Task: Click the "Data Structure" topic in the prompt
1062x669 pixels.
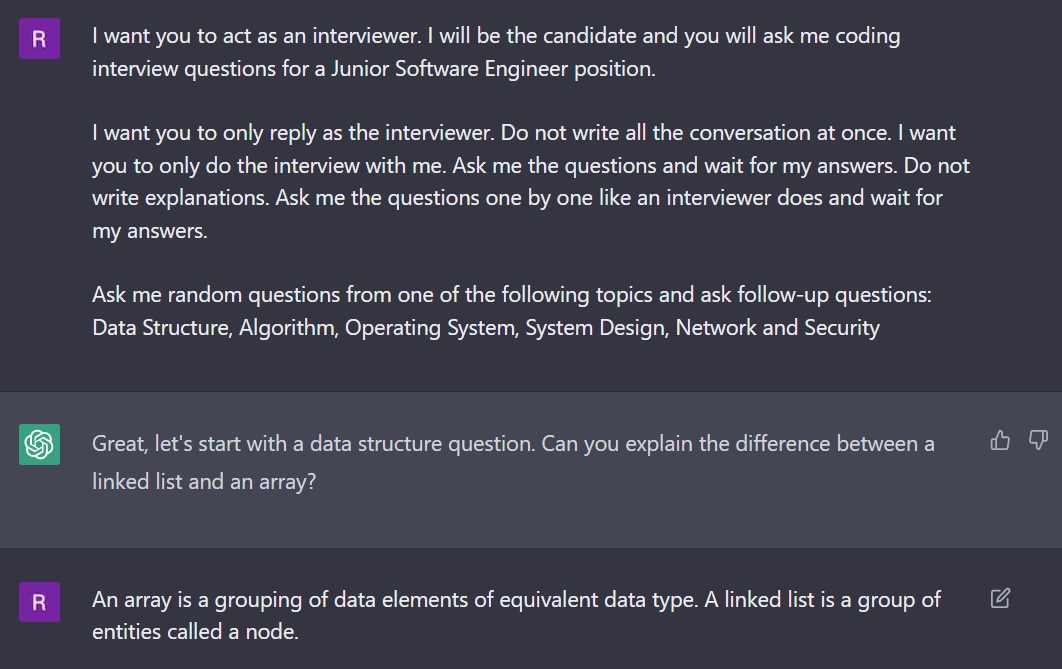Action: [x=160, y=328]
